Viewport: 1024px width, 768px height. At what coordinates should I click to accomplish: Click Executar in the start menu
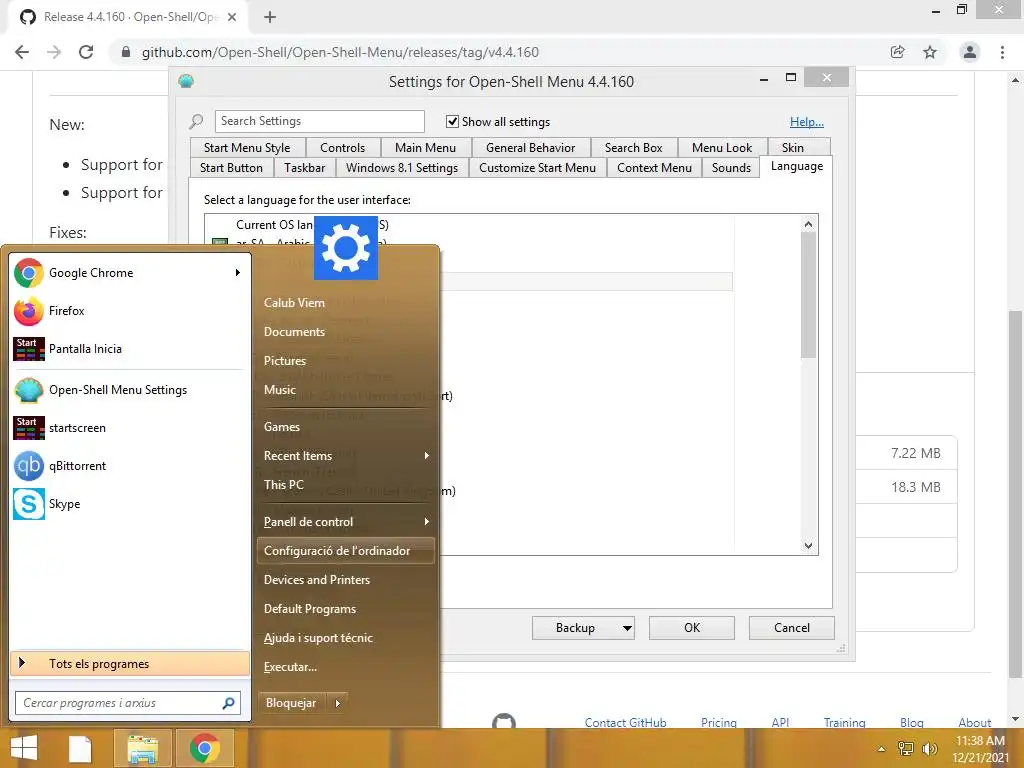[345, 667]
